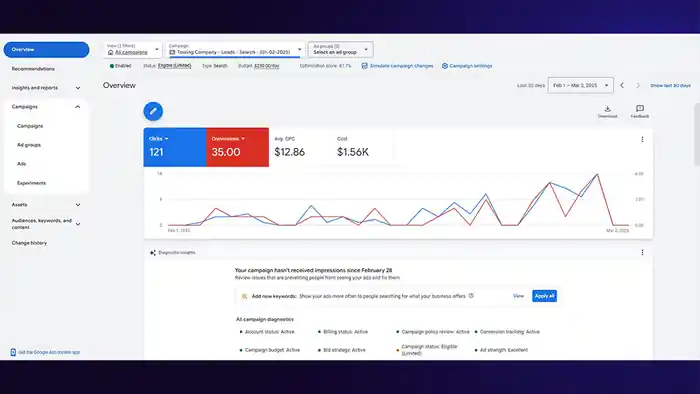Open the Conversions metric dropdown

click(x=228, y=139)
